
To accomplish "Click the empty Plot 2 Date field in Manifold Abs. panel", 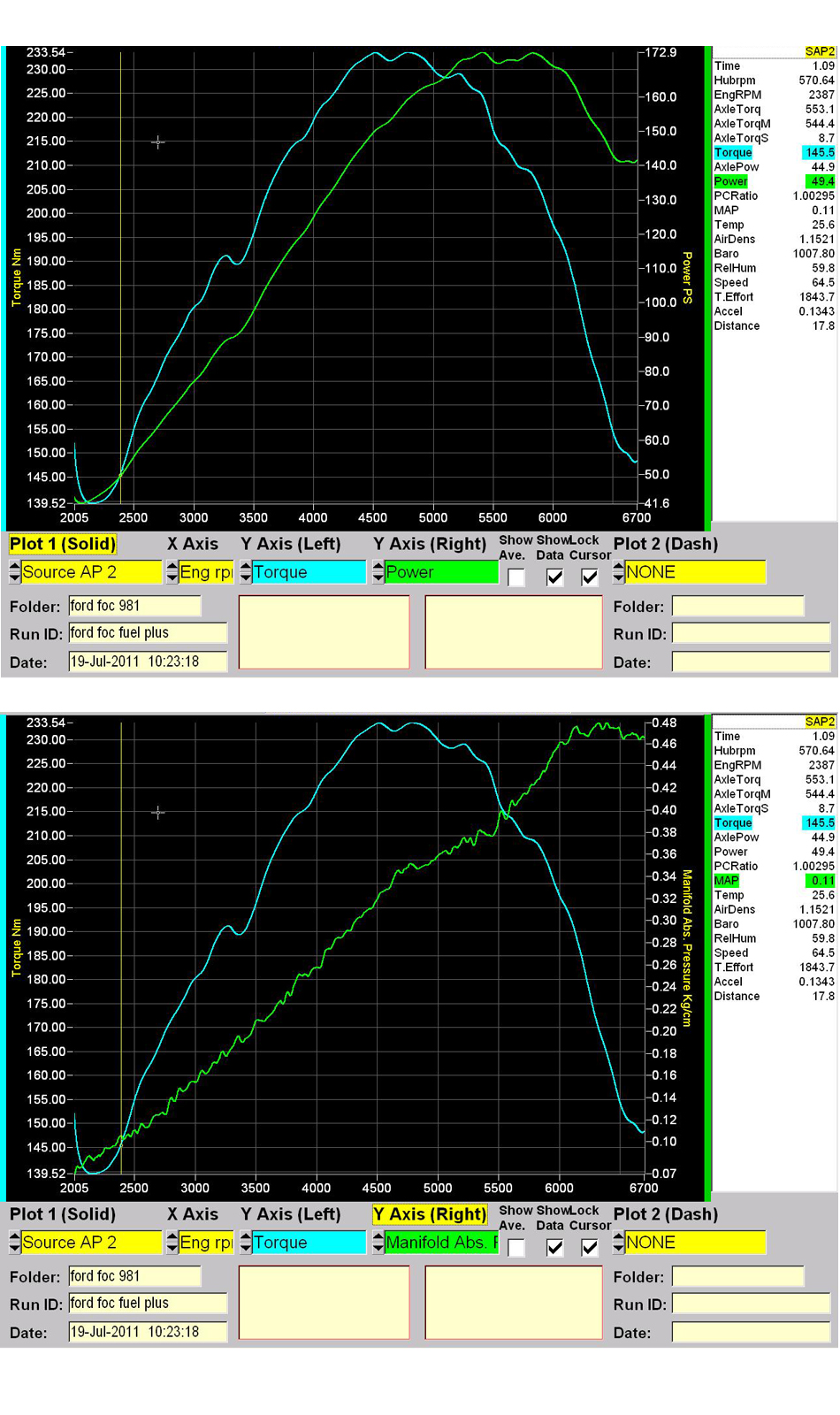I will coord(751,1332).
